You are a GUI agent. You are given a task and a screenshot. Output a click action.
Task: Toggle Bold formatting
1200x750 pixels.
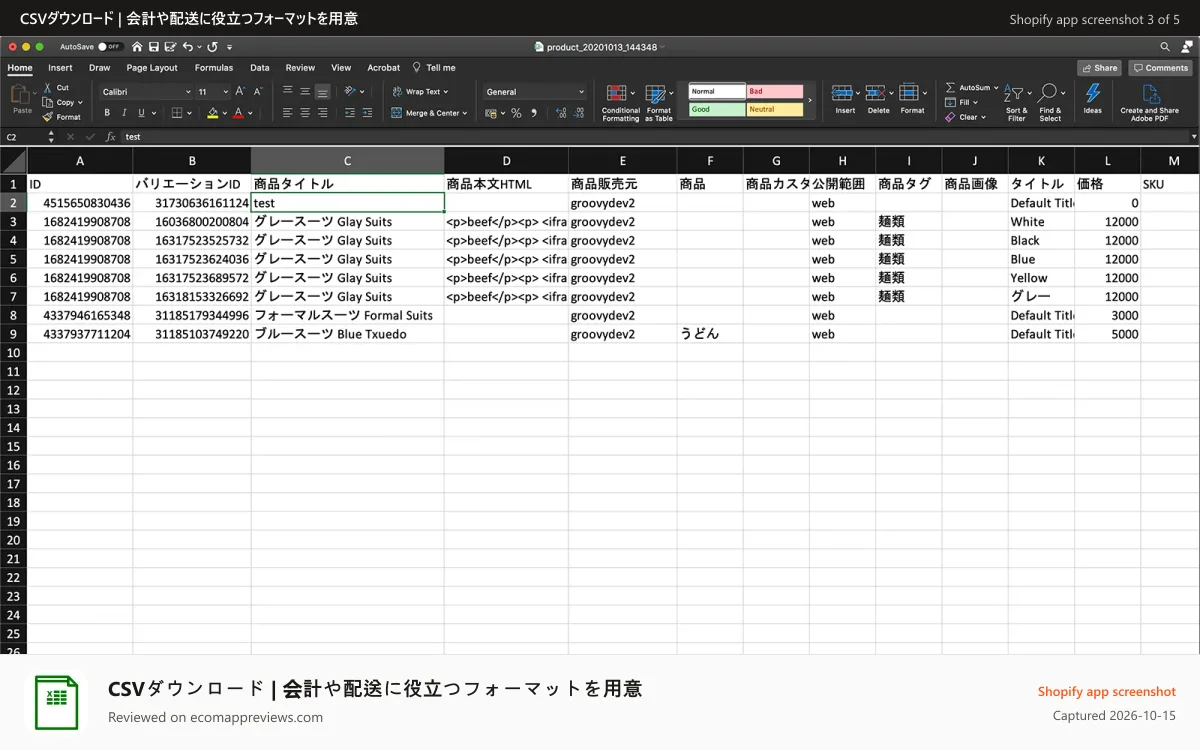click(107, 113)
